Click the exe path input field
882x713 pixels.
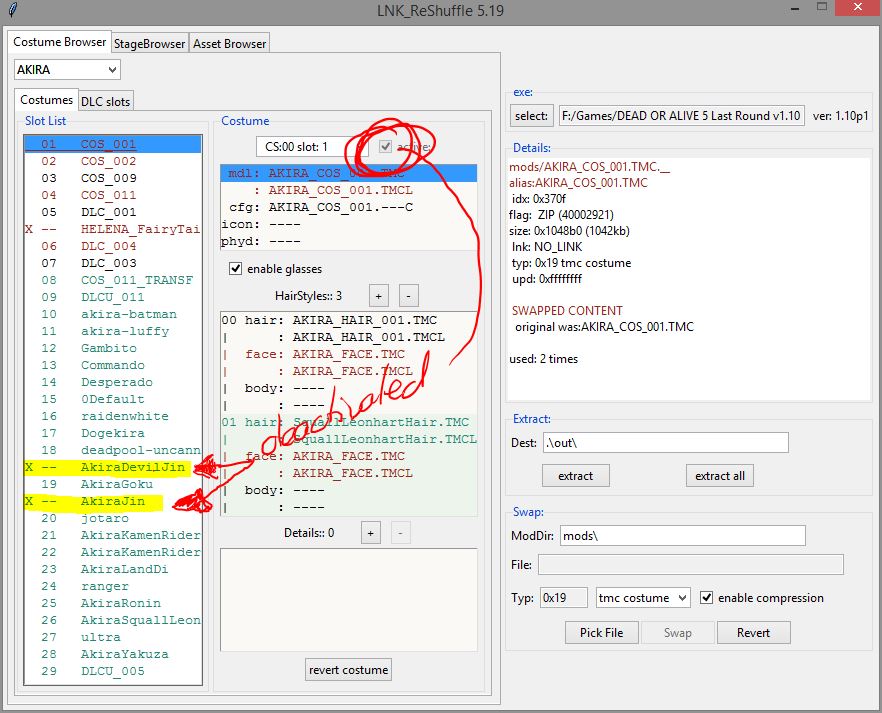tap(681, 116)
